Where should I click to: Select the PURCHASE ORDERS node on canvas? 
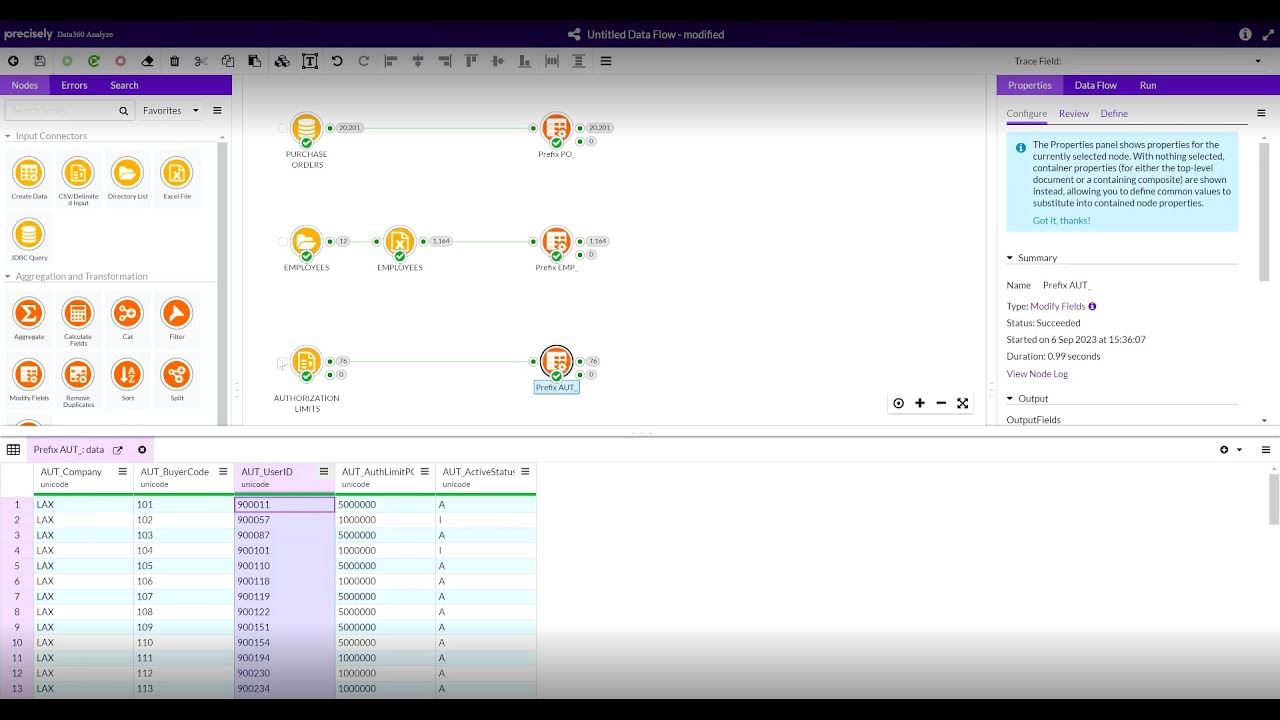tap(306, 128)
